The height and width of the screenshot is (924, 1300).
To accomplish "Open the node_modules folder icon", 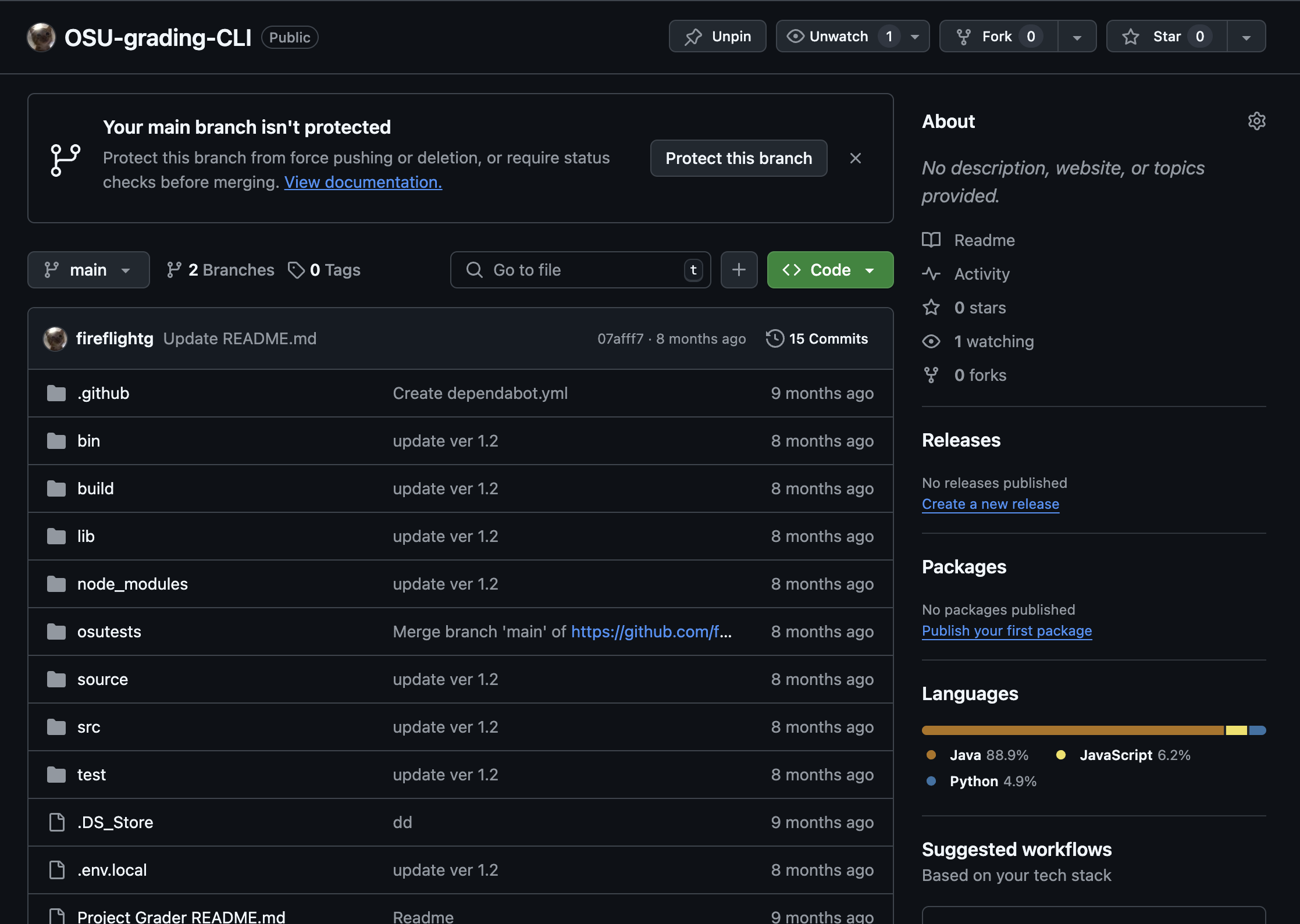I will [x=56, y=584].
